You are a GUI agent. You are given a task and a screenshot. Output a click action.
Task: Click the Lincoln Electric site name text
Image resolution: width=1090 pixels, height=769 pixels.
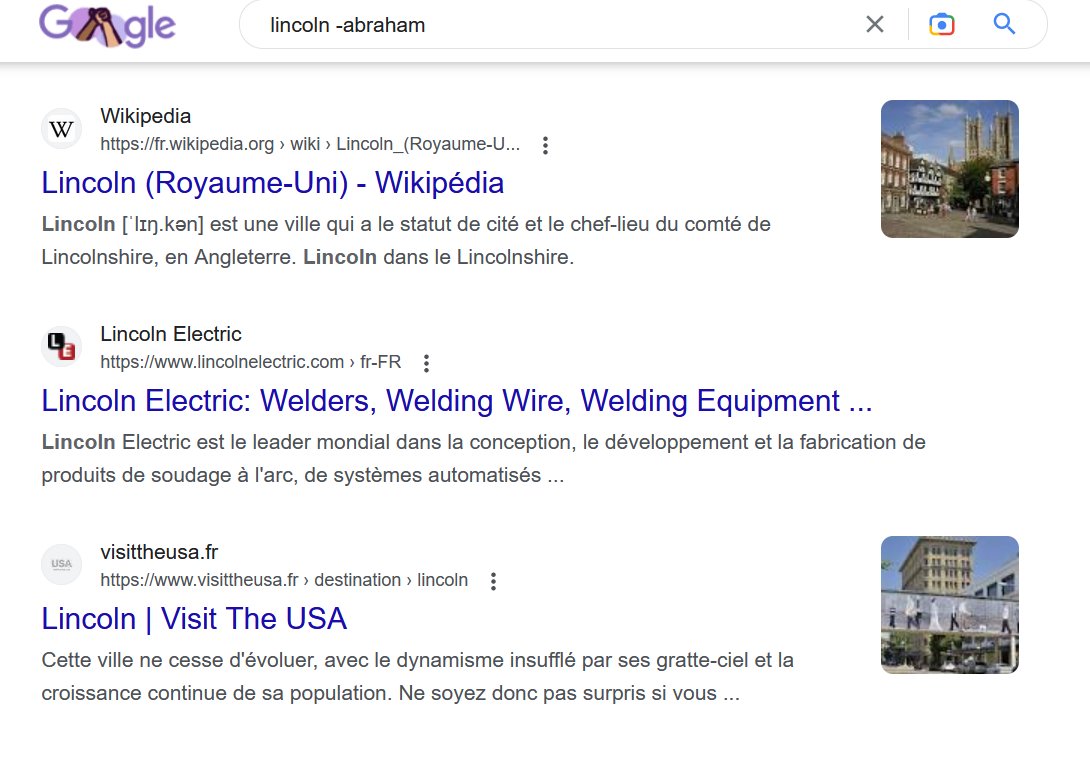[171, 334]
